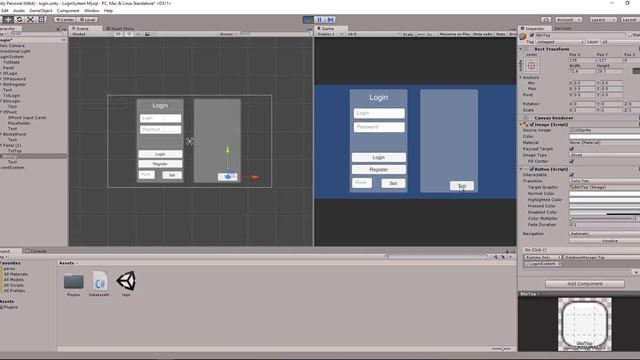This screenshot has width=640, height=360.
Task: Click the Login button in the Game view
Action: (x=379, y=157)
